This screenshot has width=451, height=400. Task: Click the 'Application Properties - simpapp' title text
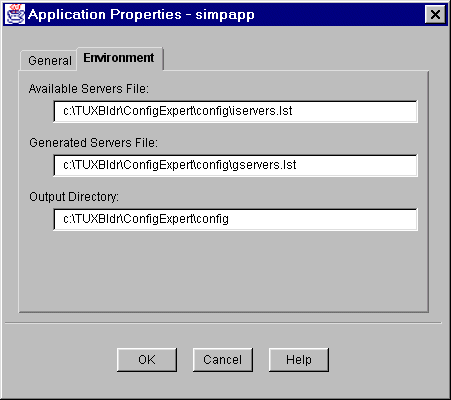pos(141,15)
